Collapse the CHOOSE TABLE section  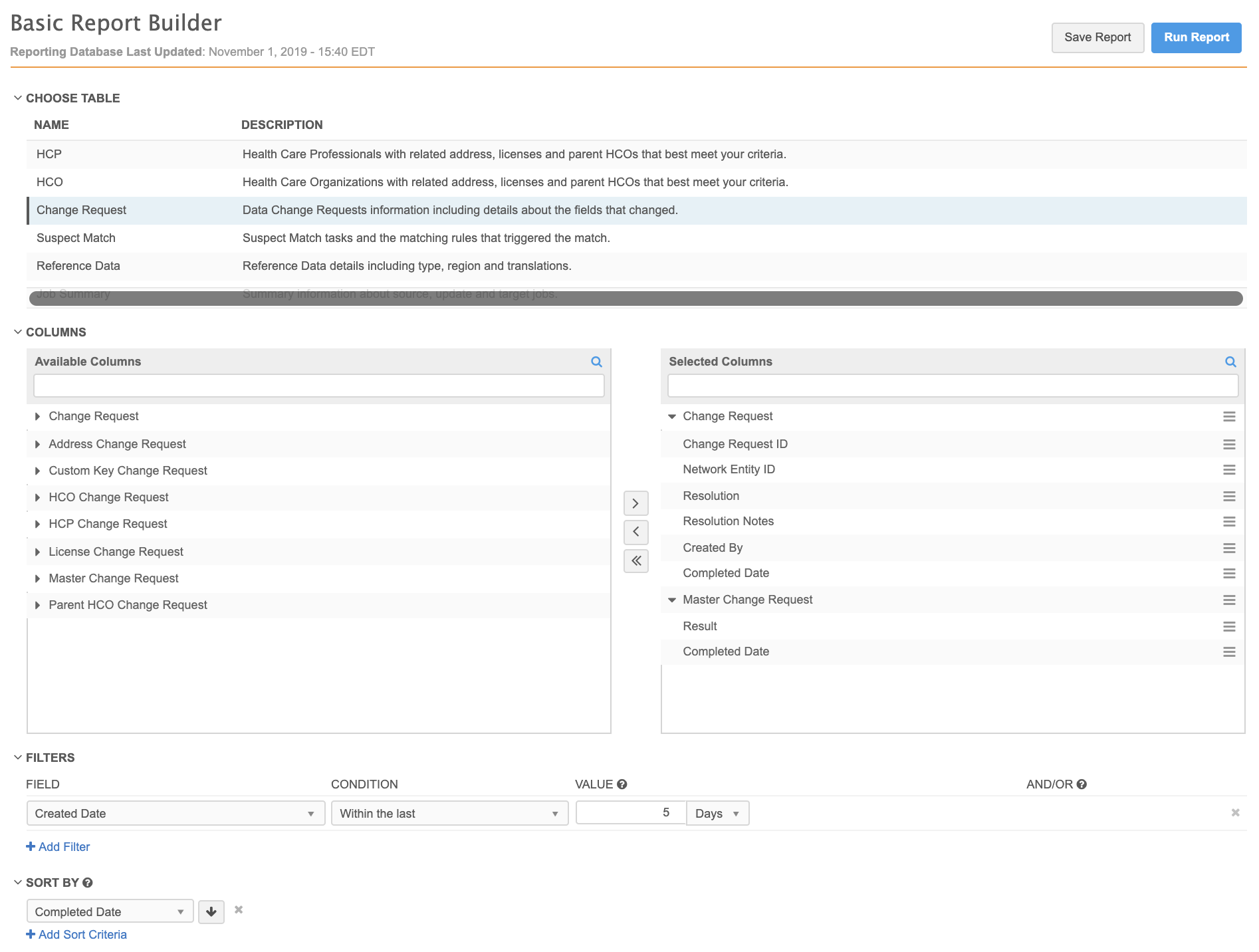point(18,98)
